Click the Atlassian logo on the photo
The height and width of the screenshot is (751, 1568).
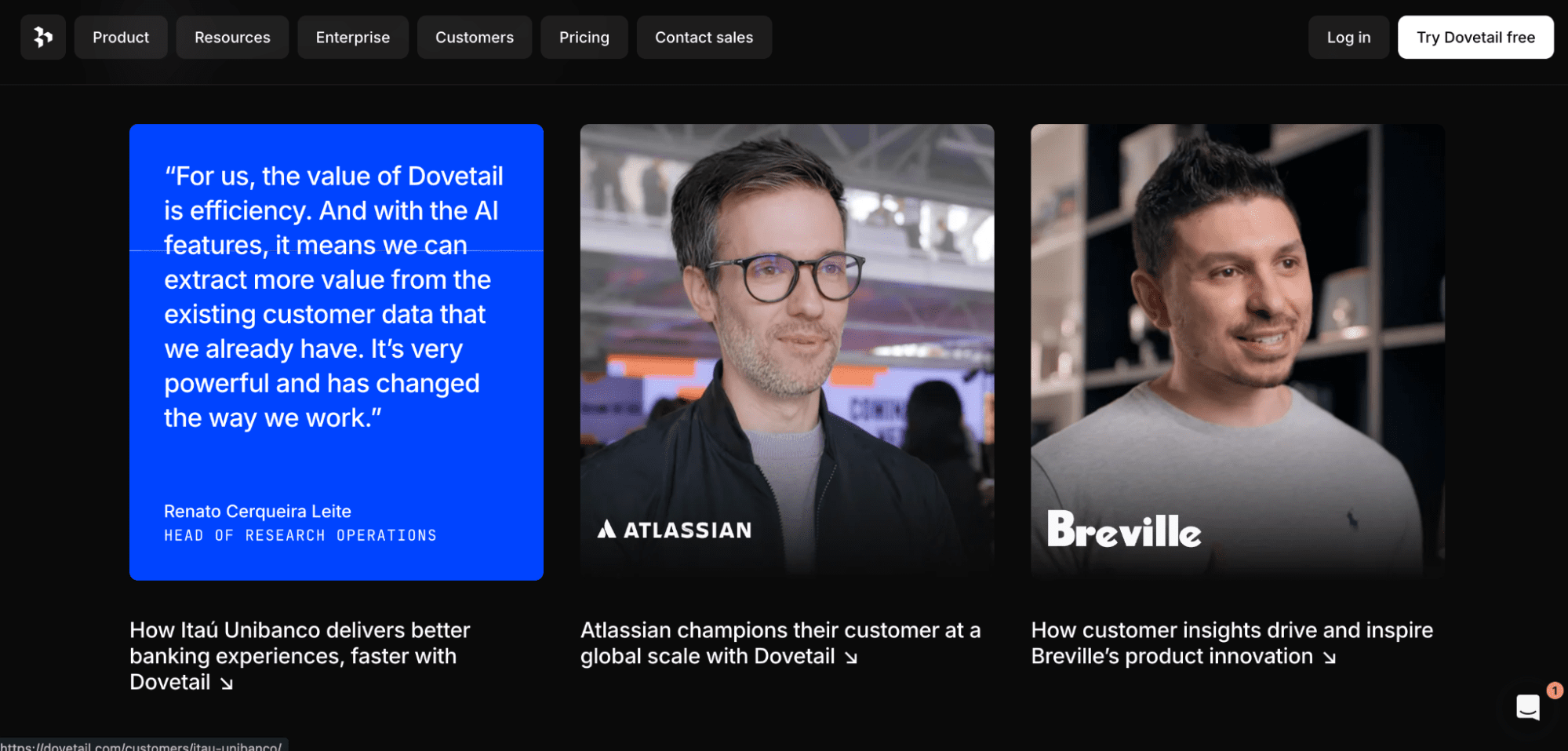pos(675,530)
